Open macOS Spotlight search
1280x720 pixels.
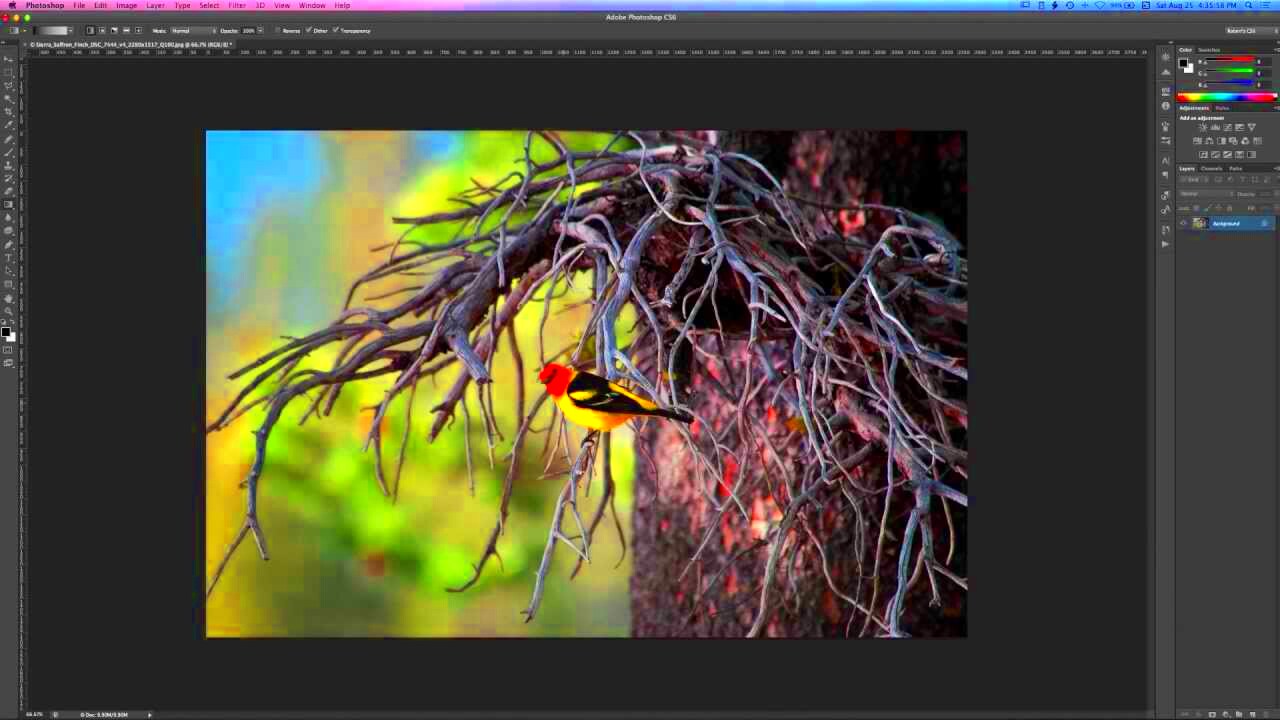tap(1249, 5)
